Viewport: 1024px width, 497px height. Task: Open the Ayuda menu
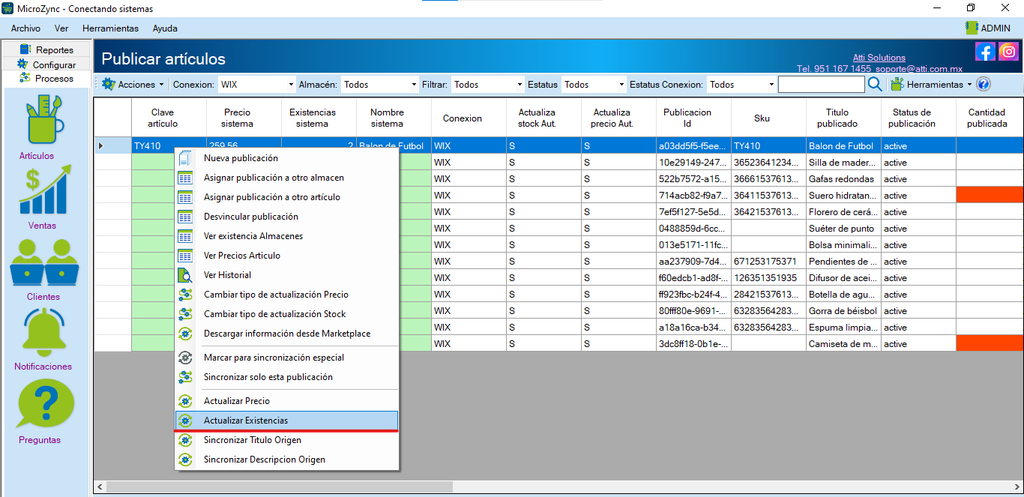(x=165, y=29)
